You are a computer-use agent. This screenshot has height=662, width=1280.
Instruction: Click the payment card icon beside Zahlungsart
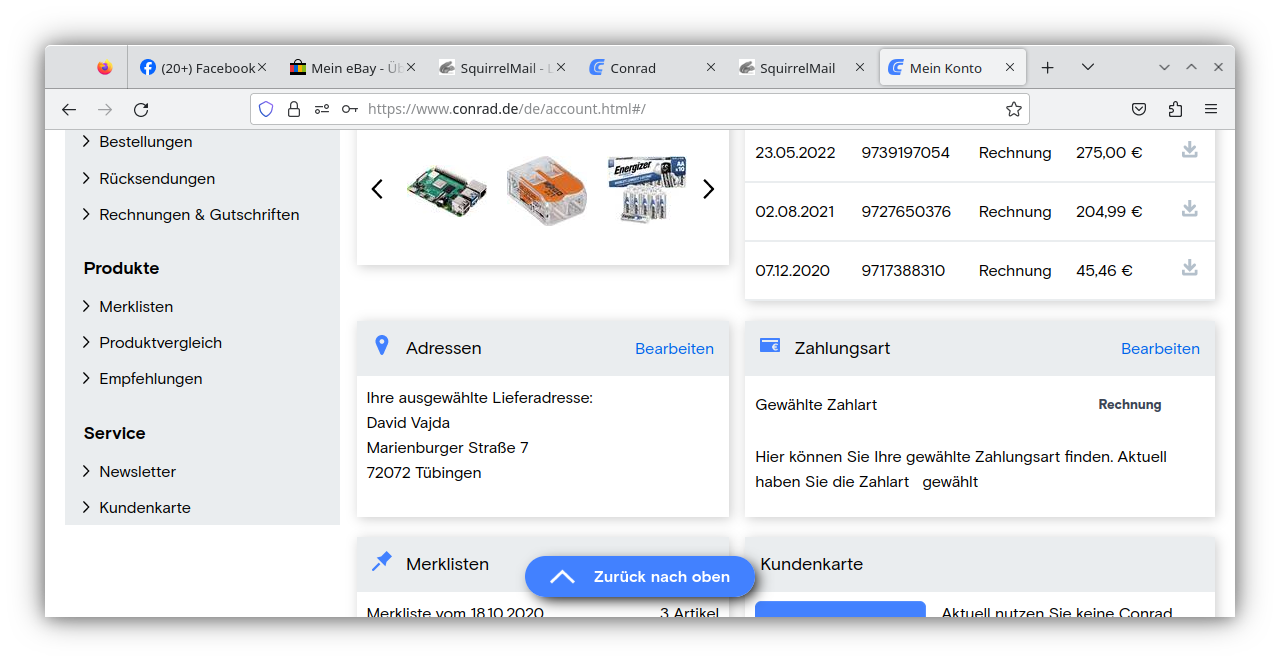770,345
